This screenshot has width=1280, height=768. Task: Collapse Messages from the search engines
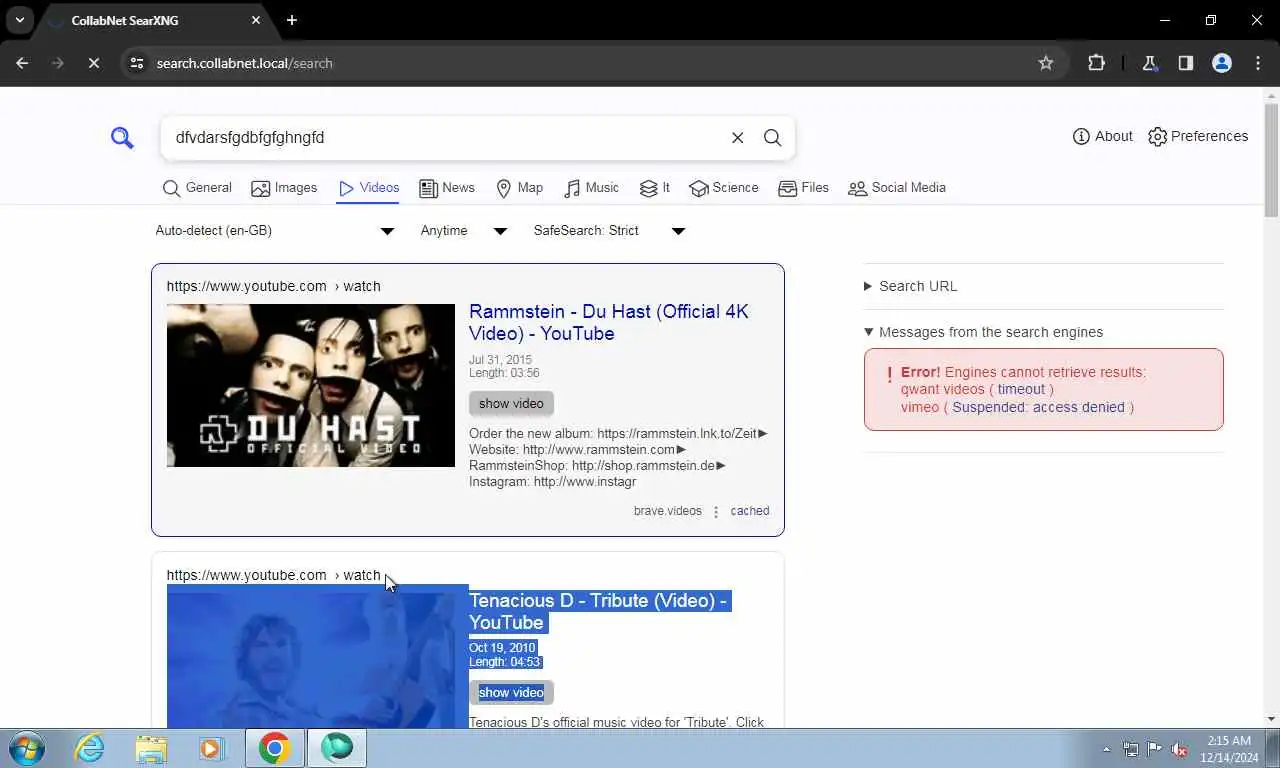tap(983, 332)
